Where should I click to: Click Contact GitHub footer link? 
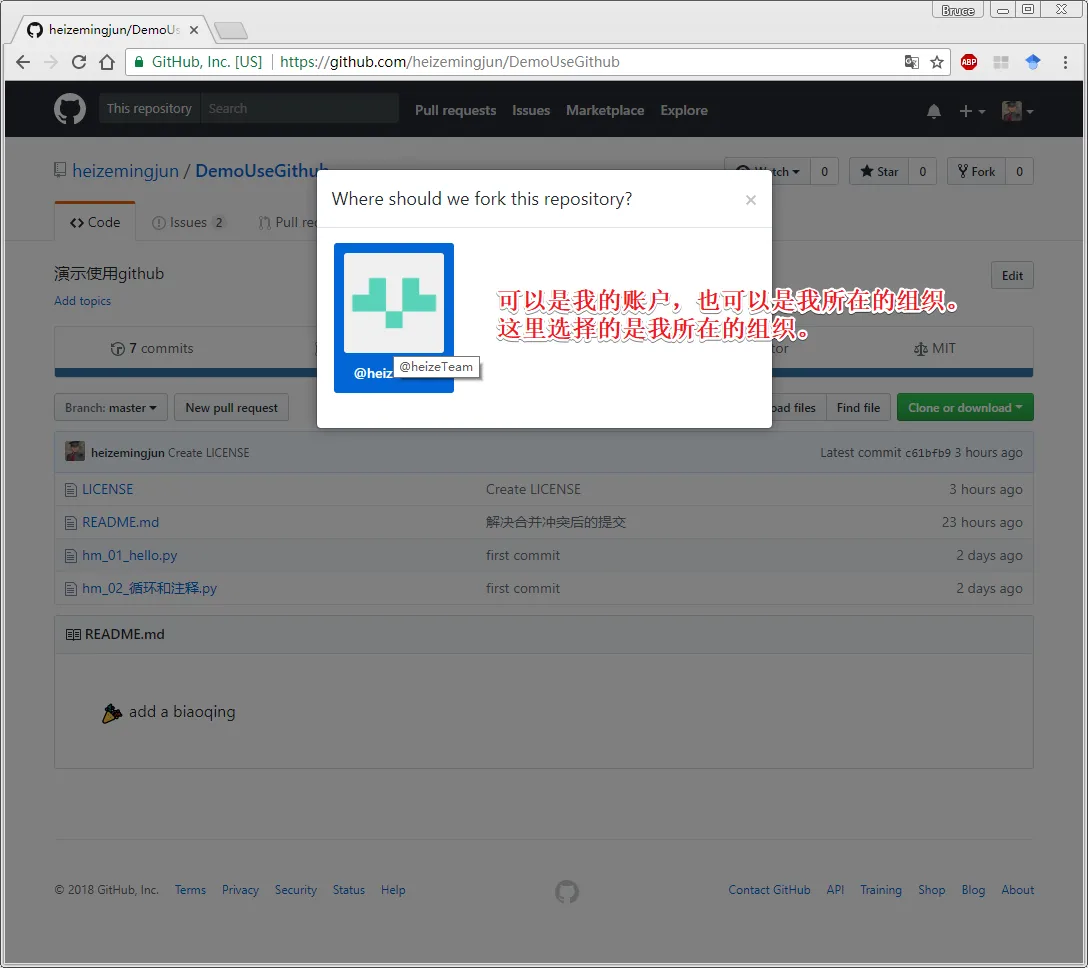pos(769,890)
